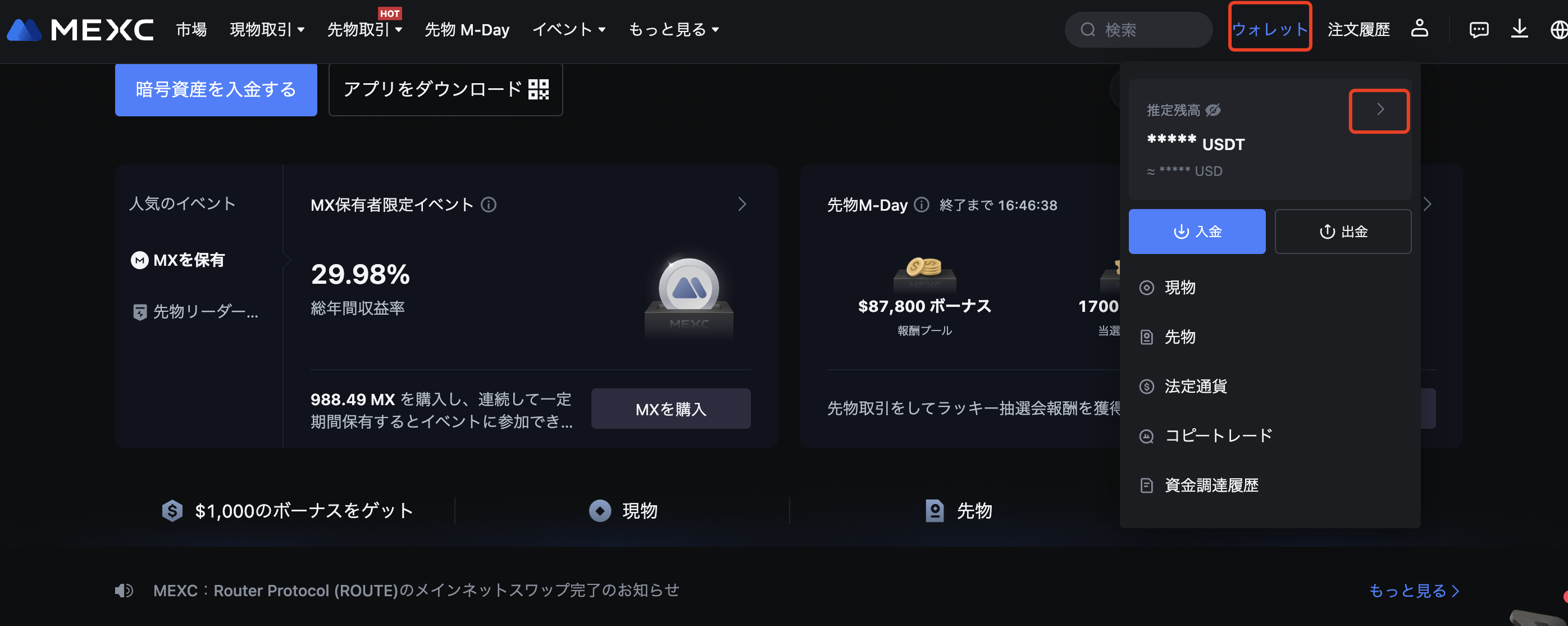Click the info icon beside MX保有者限定イベント
Viewport: 1568px width, 626px height.
pos(488,205)
